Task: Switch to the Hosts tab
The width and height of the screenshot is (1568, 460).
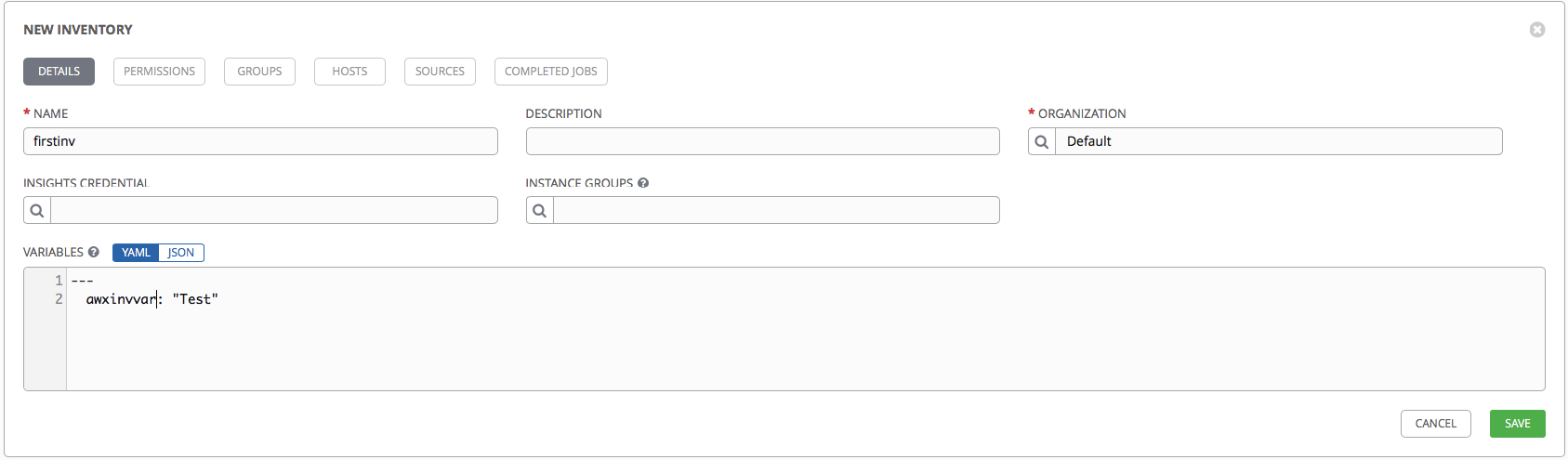Action: [x=349, y=72]
